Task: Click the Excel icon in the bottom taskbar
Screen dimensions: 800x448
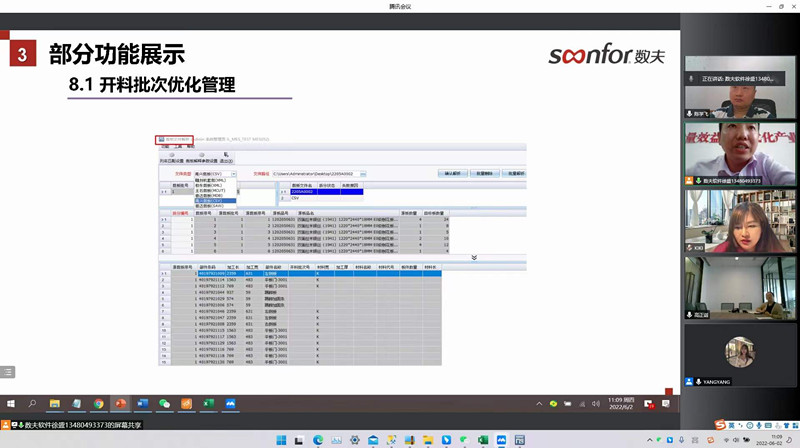Action: 481,440
